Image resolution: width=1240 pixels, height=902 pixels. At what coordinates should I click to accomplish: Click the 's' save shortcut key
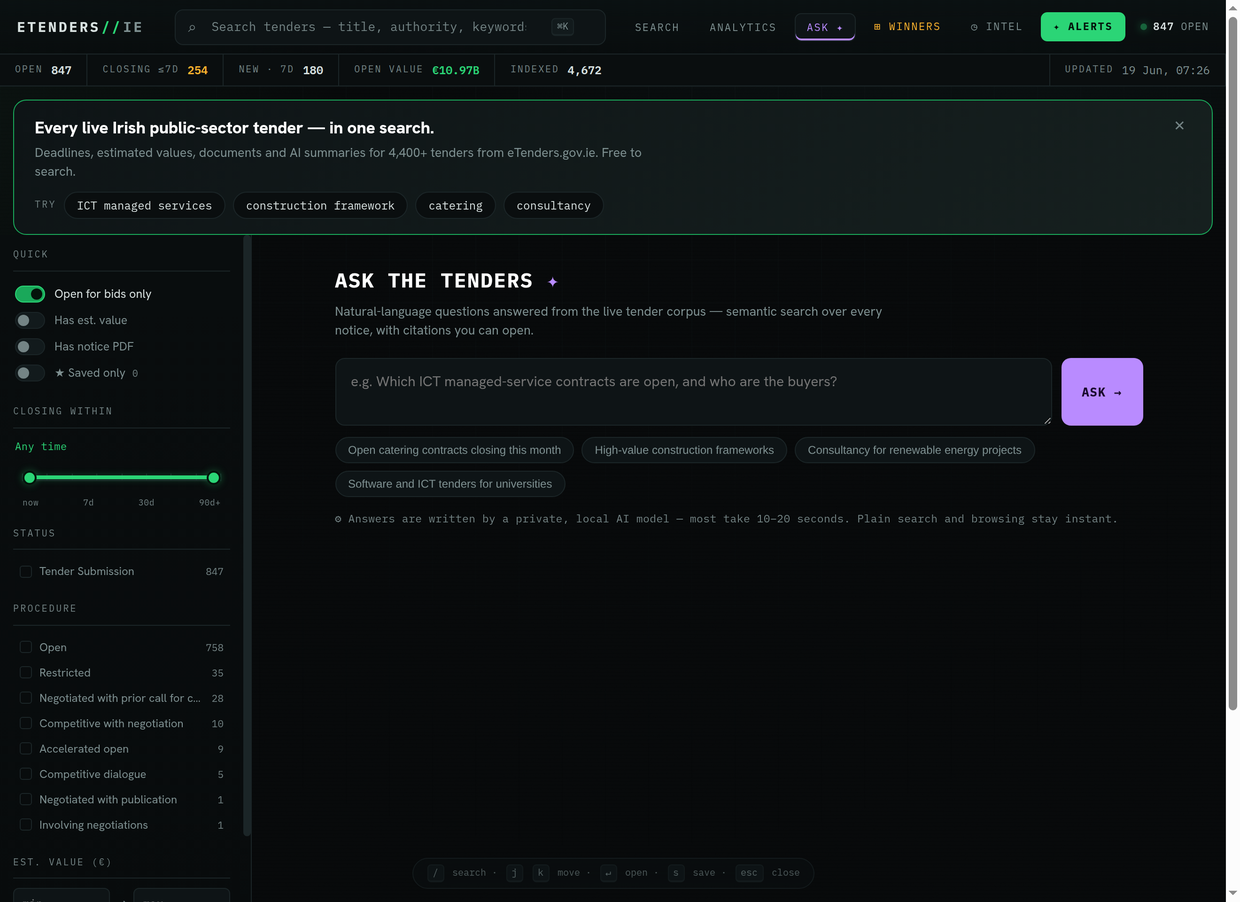point(676,873)
